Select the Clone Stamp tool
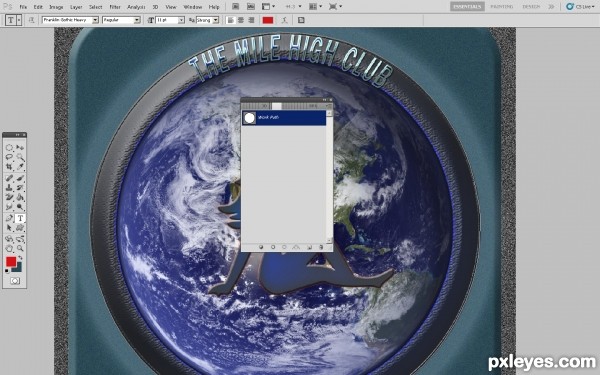Viewport: 600px width, 375px height. [x=9, y=188]
